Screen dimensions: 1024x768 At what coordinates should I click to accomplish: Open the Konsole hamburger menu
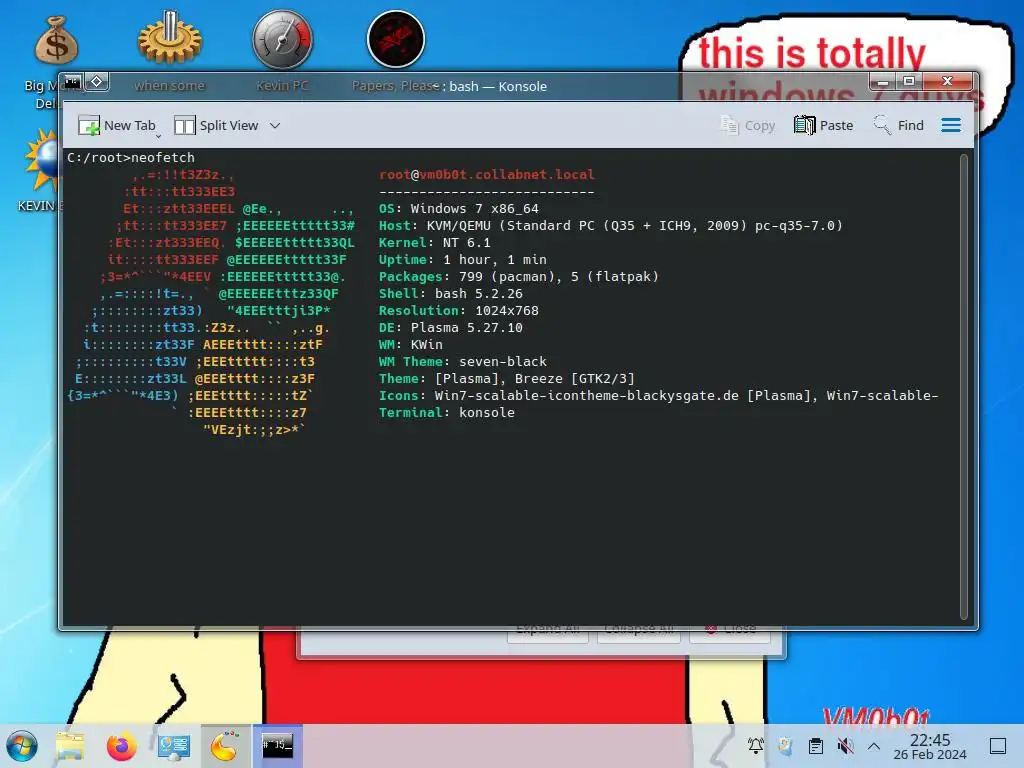click(x=951, y=125)
